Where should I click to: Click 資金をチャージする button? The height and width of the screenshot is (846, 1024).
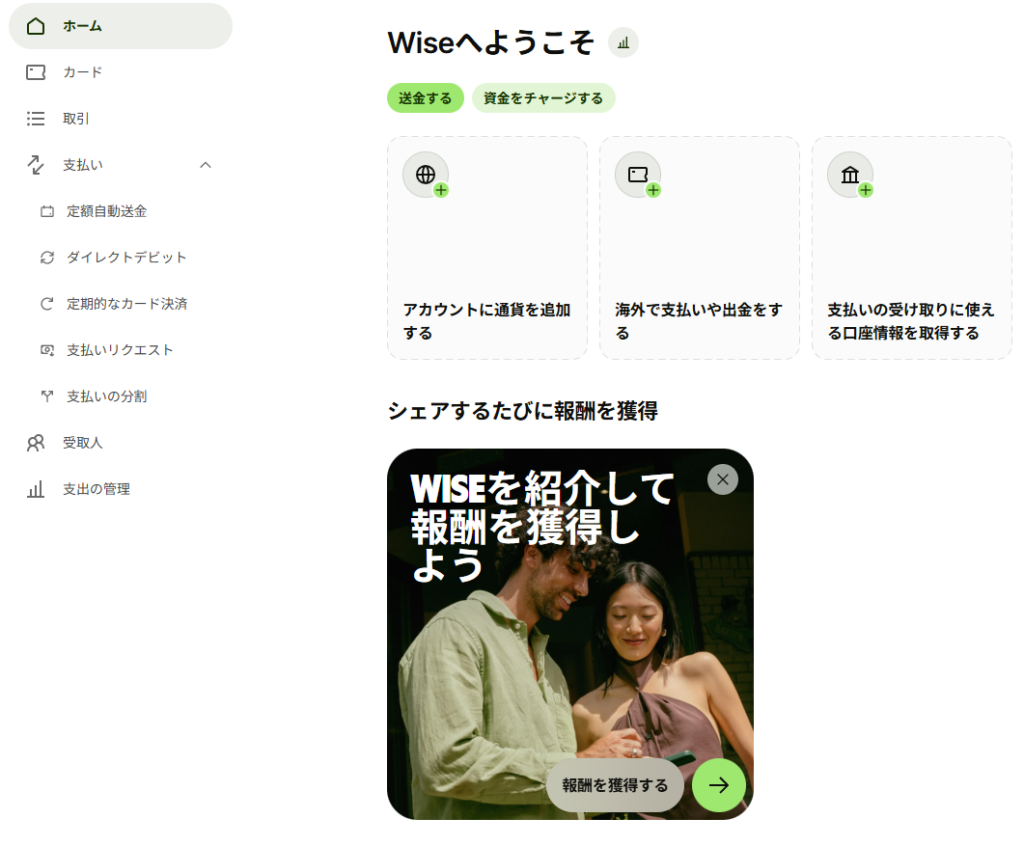(x=543, y=98)
